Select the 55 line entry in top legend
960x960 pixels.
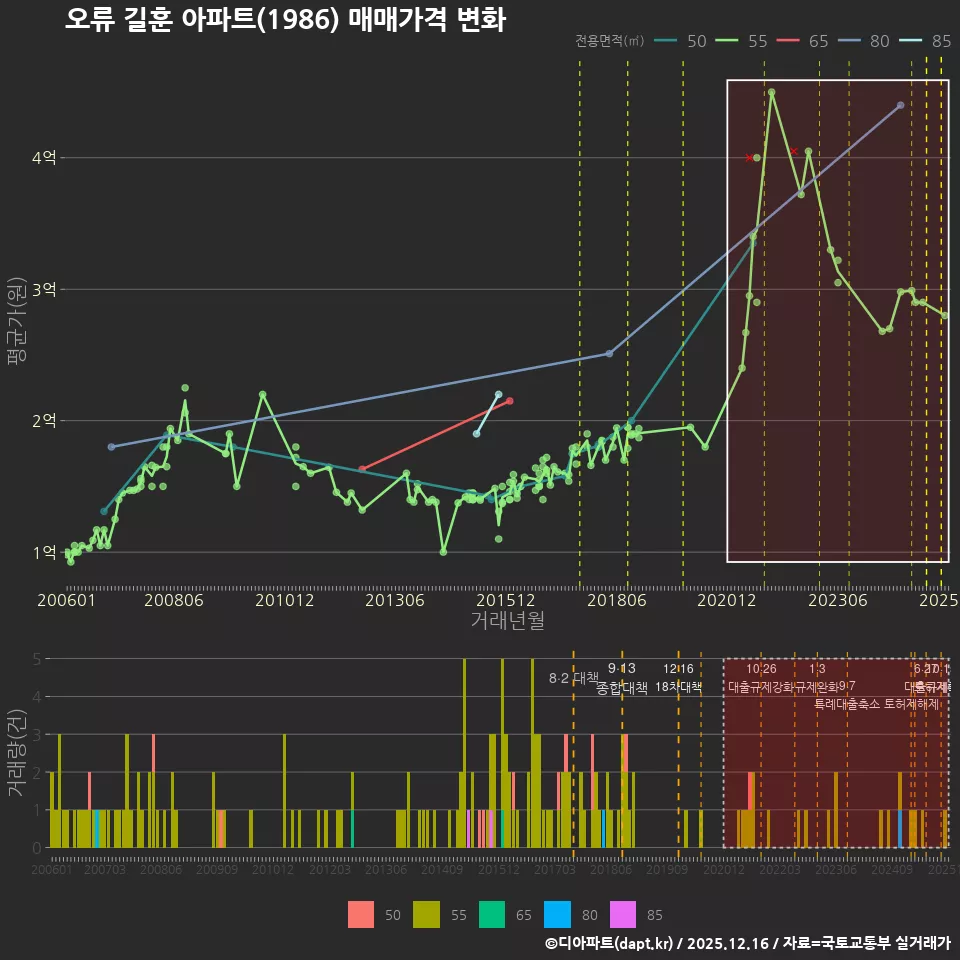pyautogui.click(x=743, y=41)
